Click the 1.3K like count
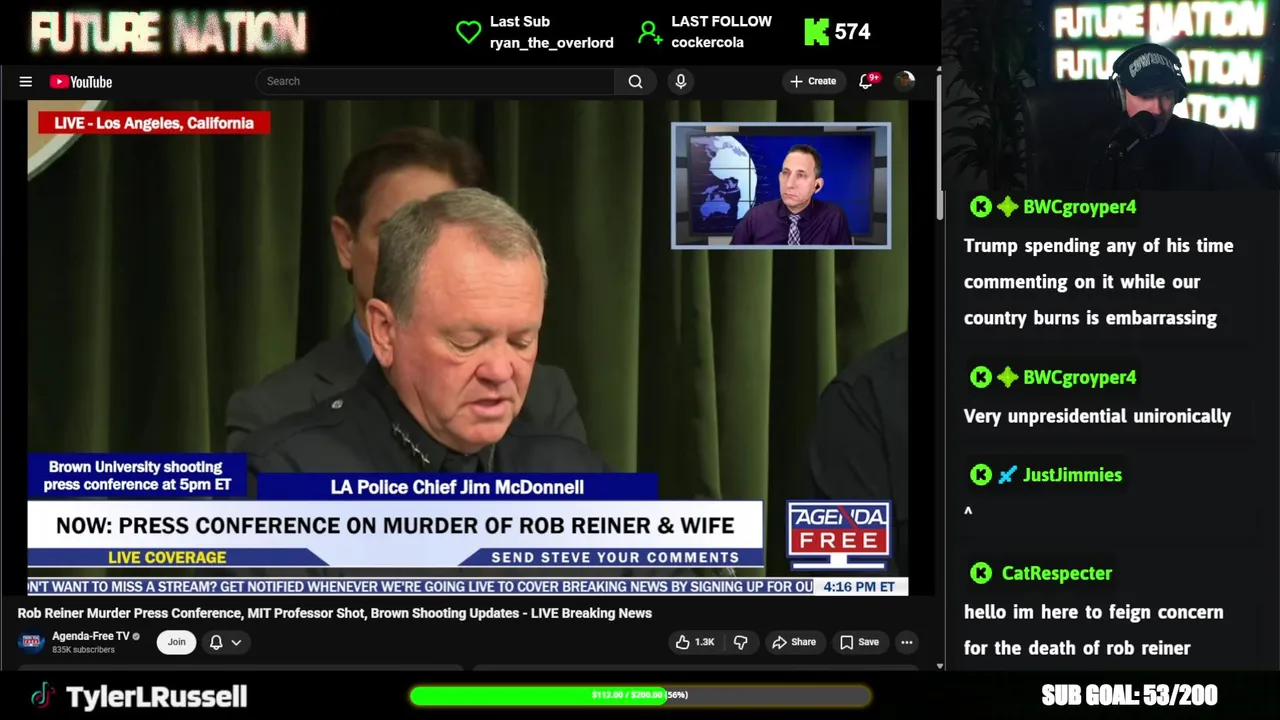This screenshot has height=720, width=1280. [x=705, y=642]
